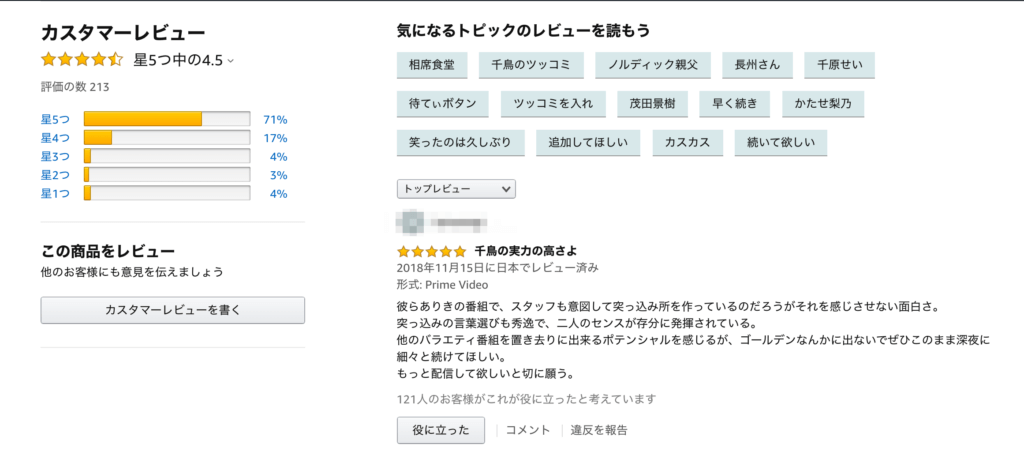Click the blurred reviewer avatar
1024x459 pixels.
411,220
